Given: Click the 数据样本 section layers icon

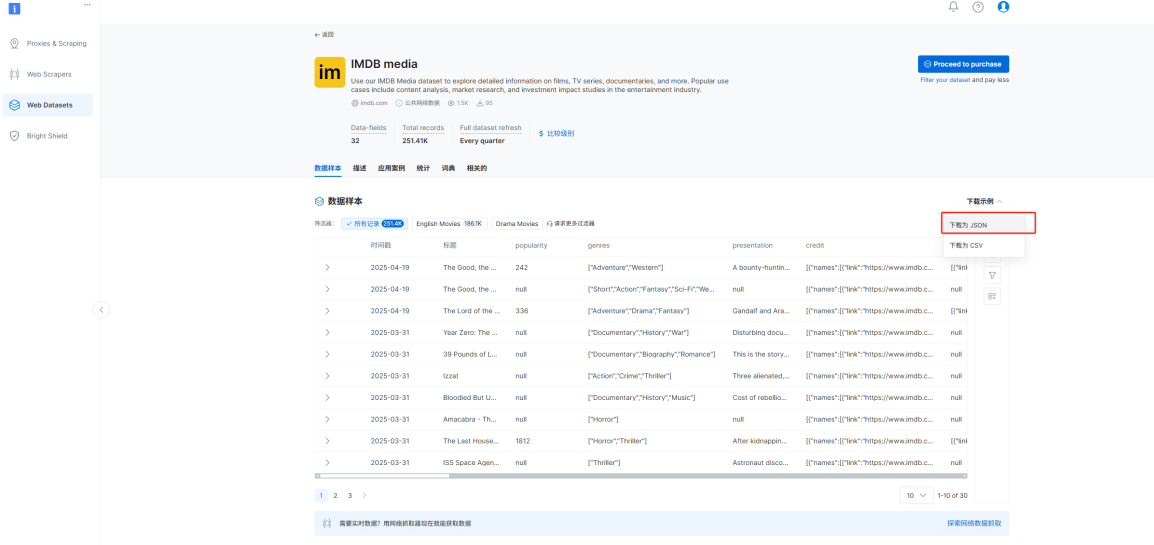Looking at the screenshot, I should pos(319,201).
